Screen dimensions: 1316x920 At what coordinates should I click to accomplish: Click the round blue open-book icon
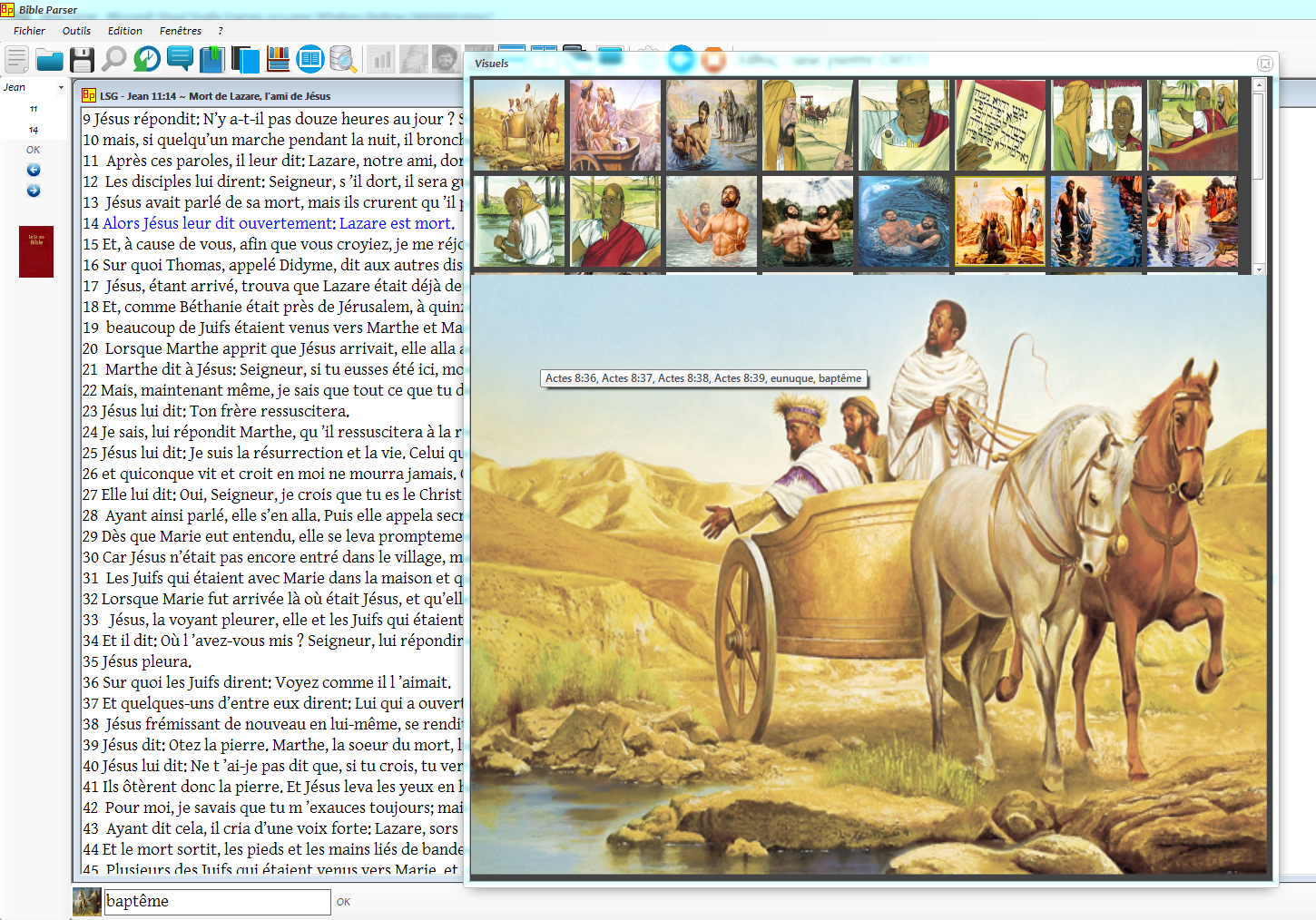[310, 60]
